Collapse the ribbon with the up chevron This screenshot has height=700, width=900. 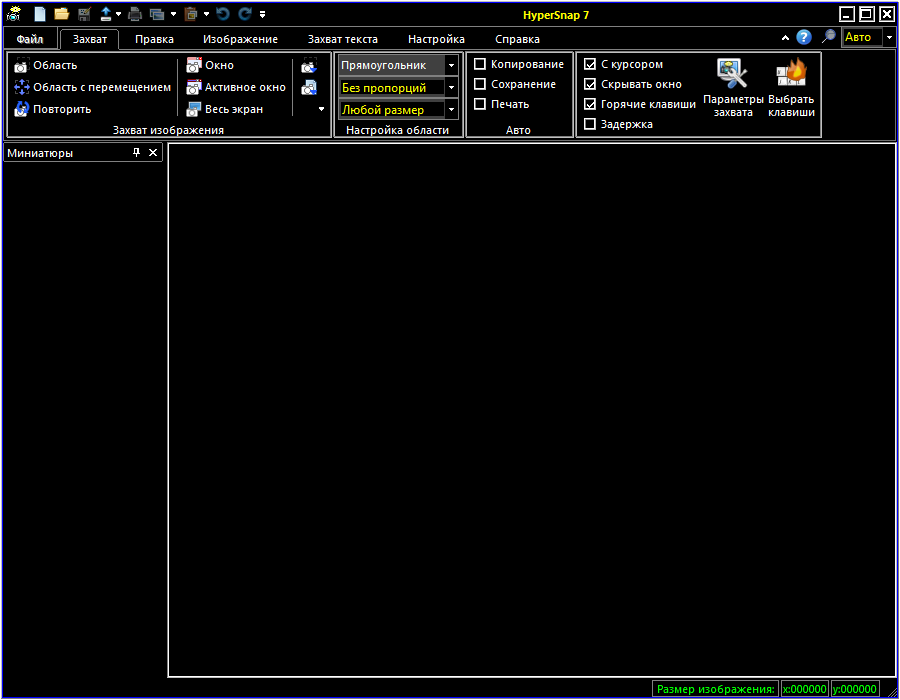coord(785,38)
